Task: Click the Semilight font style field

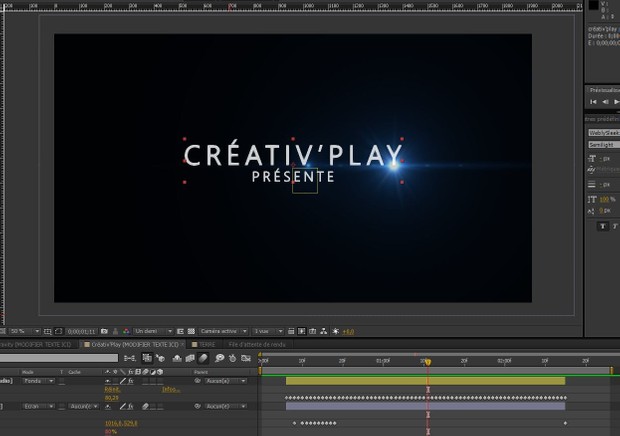Action: click(x=604, y=145)
